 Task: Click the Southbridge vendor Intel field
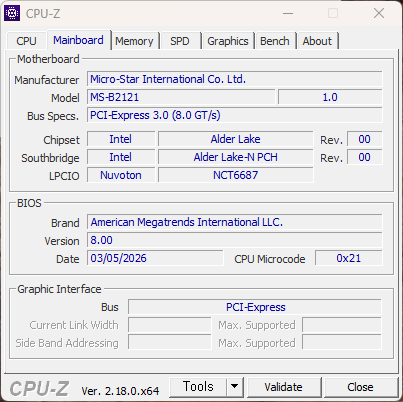coord(121,157)
